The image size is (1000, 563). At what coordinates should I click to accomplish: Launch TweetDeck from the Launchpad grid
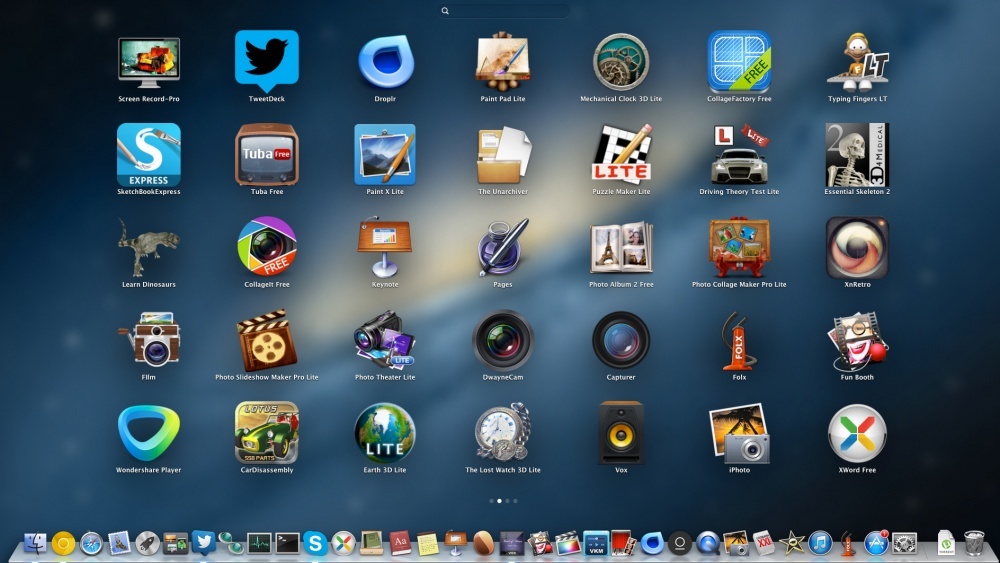[x=267, y=61]
